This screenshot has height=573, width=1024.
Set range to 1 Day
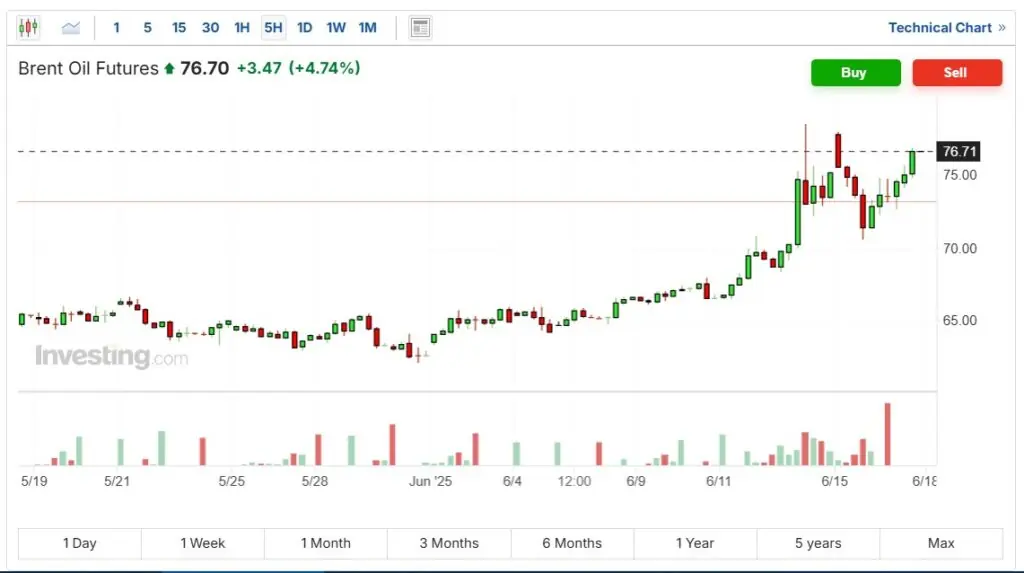pyautogui.click(x=80, y=544)
